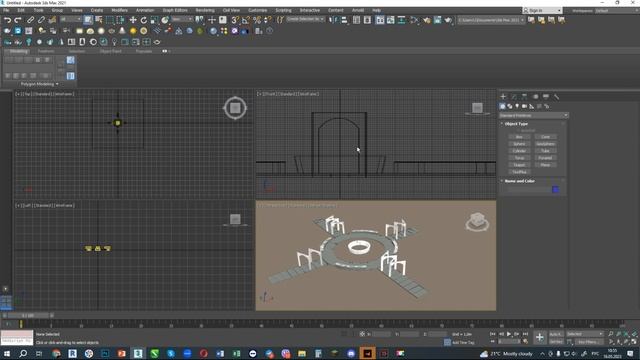Screen dimensions: 640x360
Task: Toggle the Spinner Snap button
Action: coord(268,20)
